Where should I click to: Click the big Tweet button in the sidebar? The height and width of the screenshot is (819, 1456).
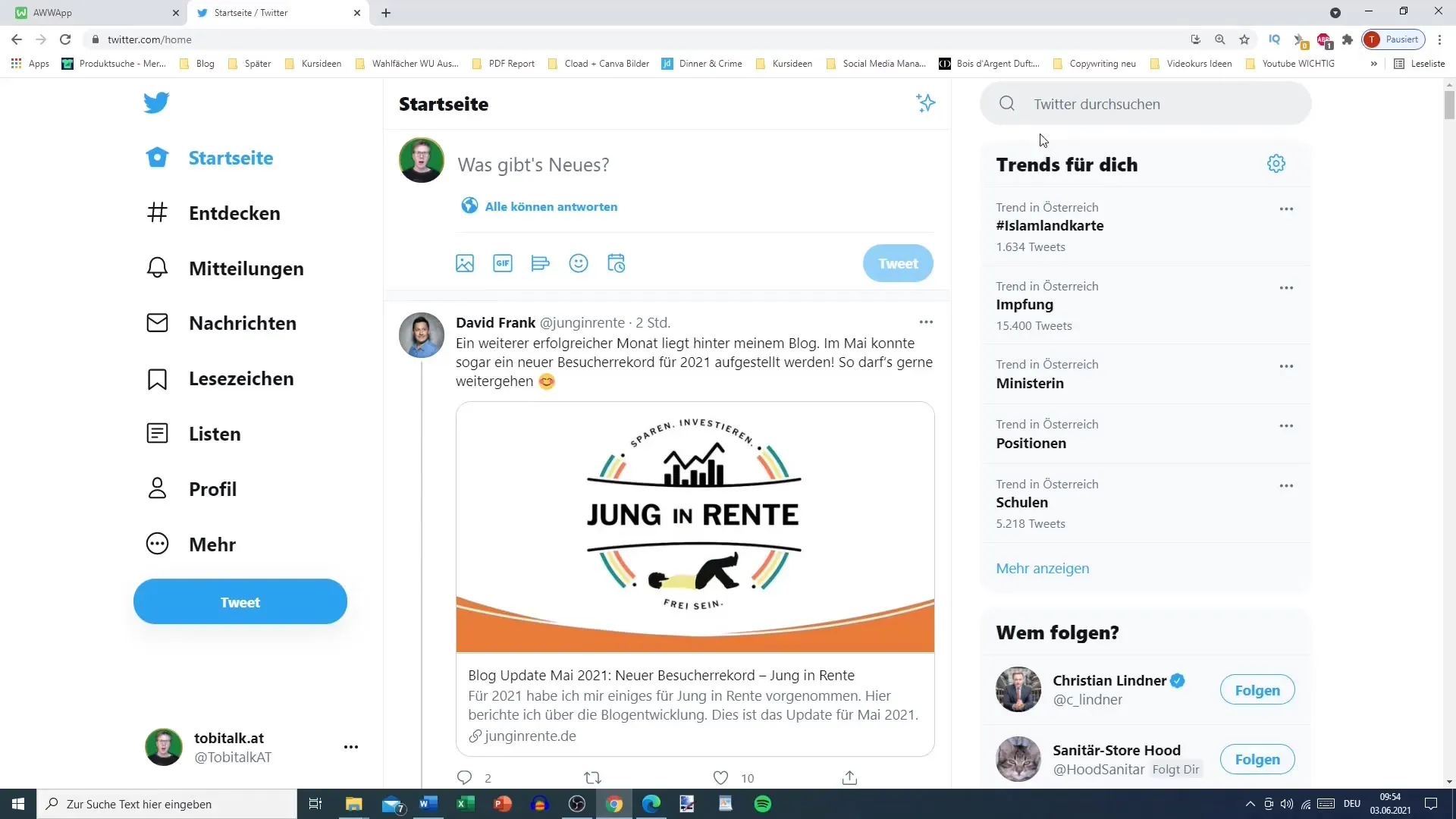(x=240, y=602)
